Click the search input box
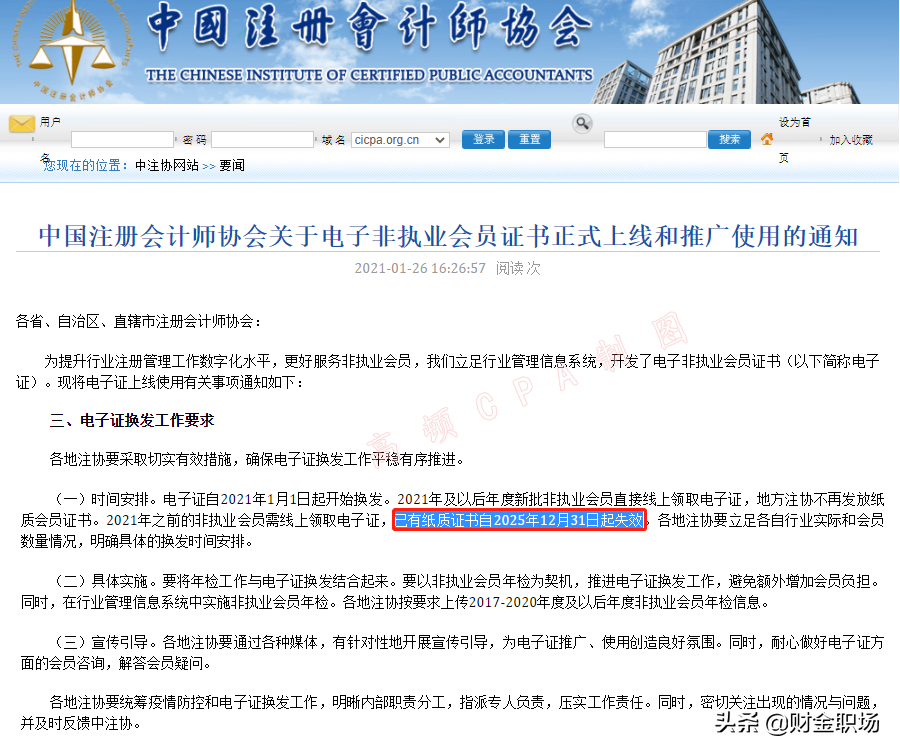The width and height of the screenshot is (900, 754). pyautogui.click(x=655, y=139)
